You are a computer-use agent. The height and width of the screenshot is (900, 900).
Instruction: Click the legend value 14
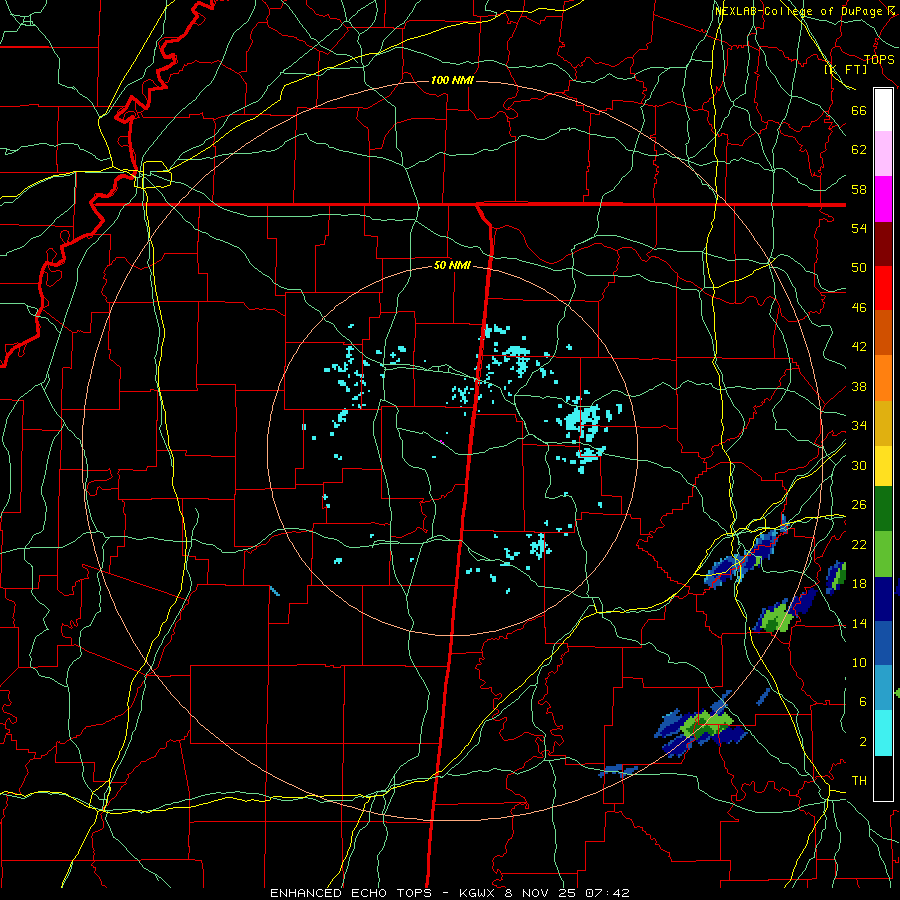(x=859, y=623)
